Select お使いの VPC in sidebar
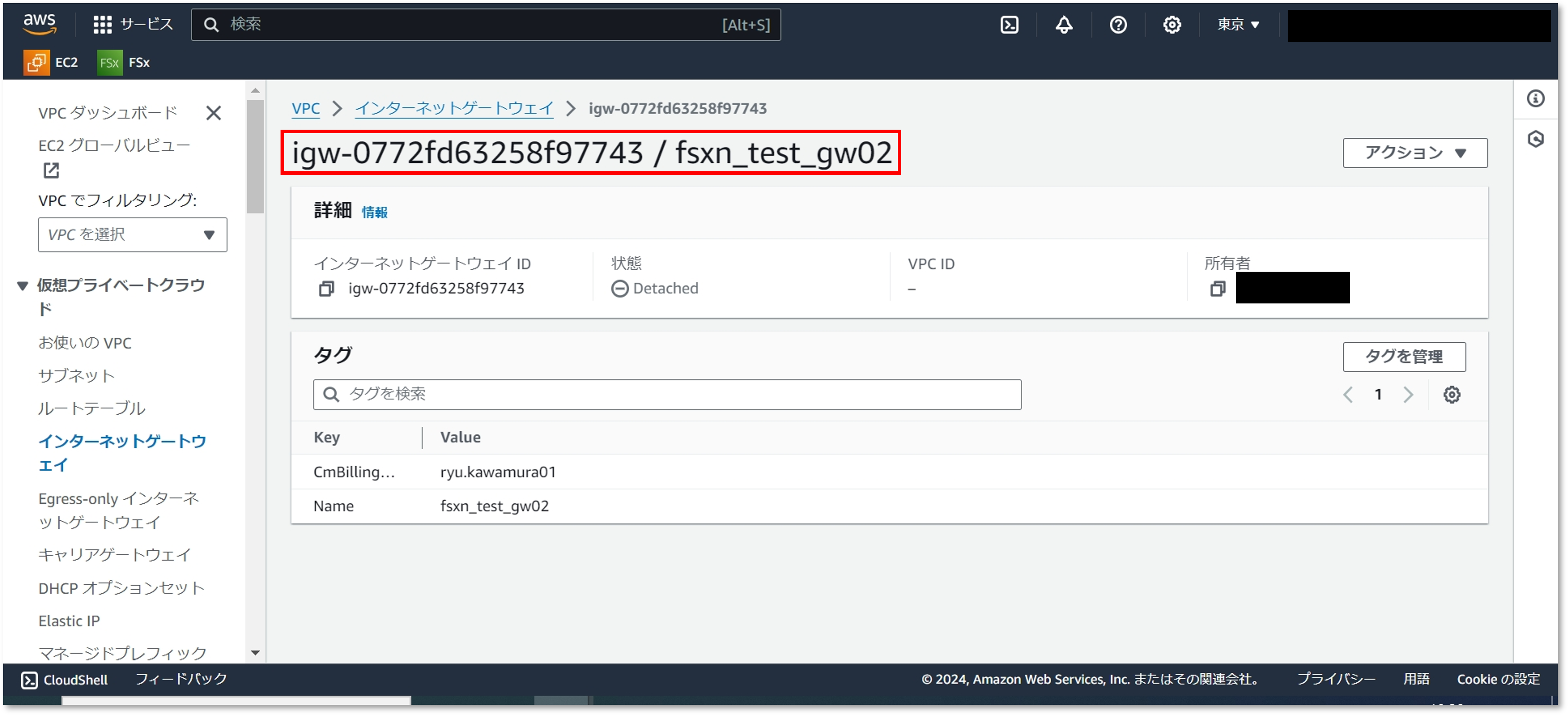The height and width of the screenshot is (715, 1568). point(84,343)
